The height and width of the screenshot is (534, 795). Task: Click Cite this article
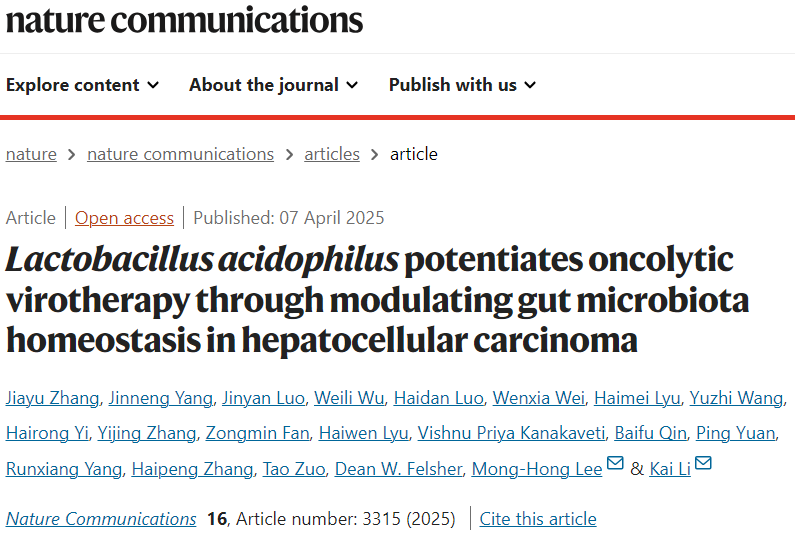(538, 519)
